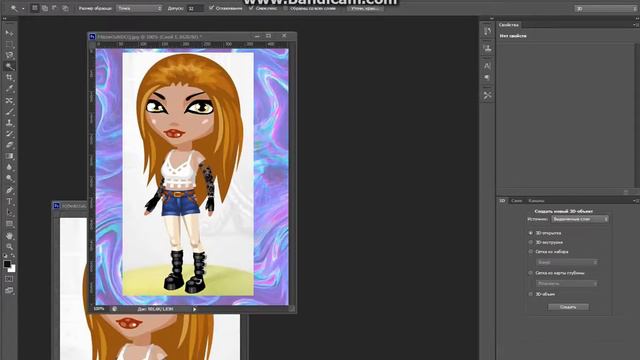
Task: Open the Размер образца dropdown
Action: [139, 8]
